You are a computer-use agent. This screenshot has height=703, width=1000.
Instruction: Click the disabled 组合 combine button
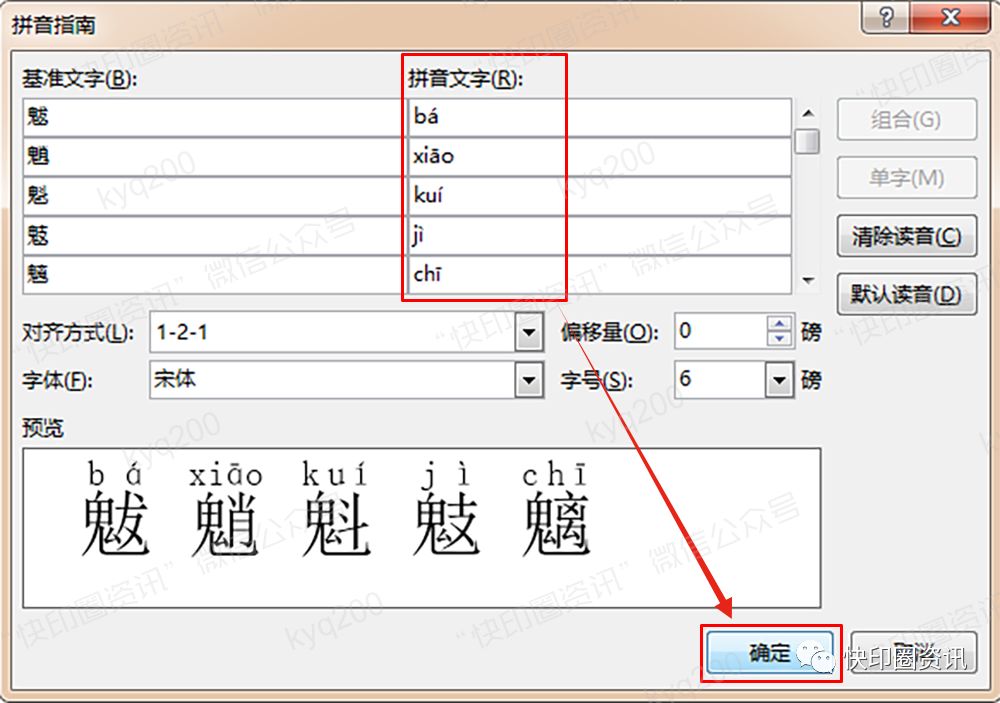906,120
